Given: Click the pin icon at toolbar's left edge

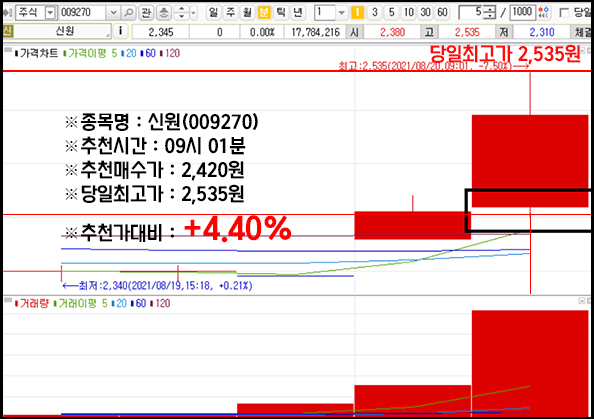Looking at the screenshot, I should coord(7,13).
